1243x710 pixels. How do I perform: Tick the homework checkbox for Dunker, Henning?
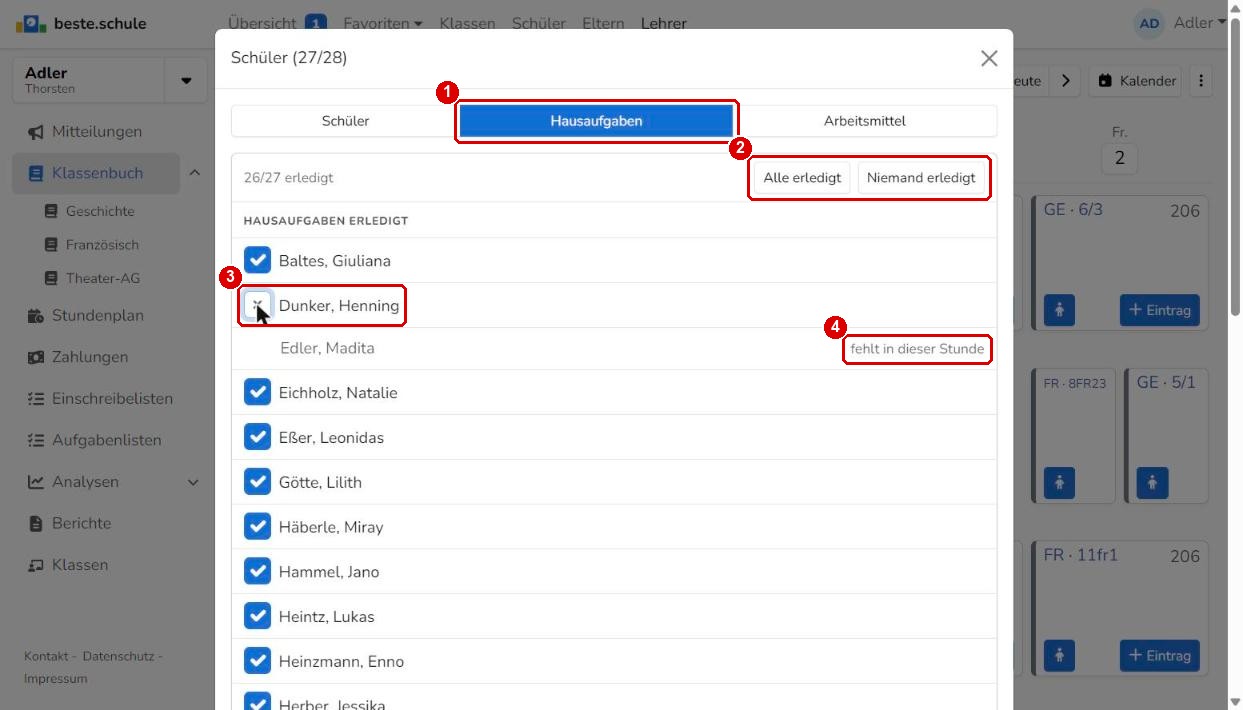258,306
